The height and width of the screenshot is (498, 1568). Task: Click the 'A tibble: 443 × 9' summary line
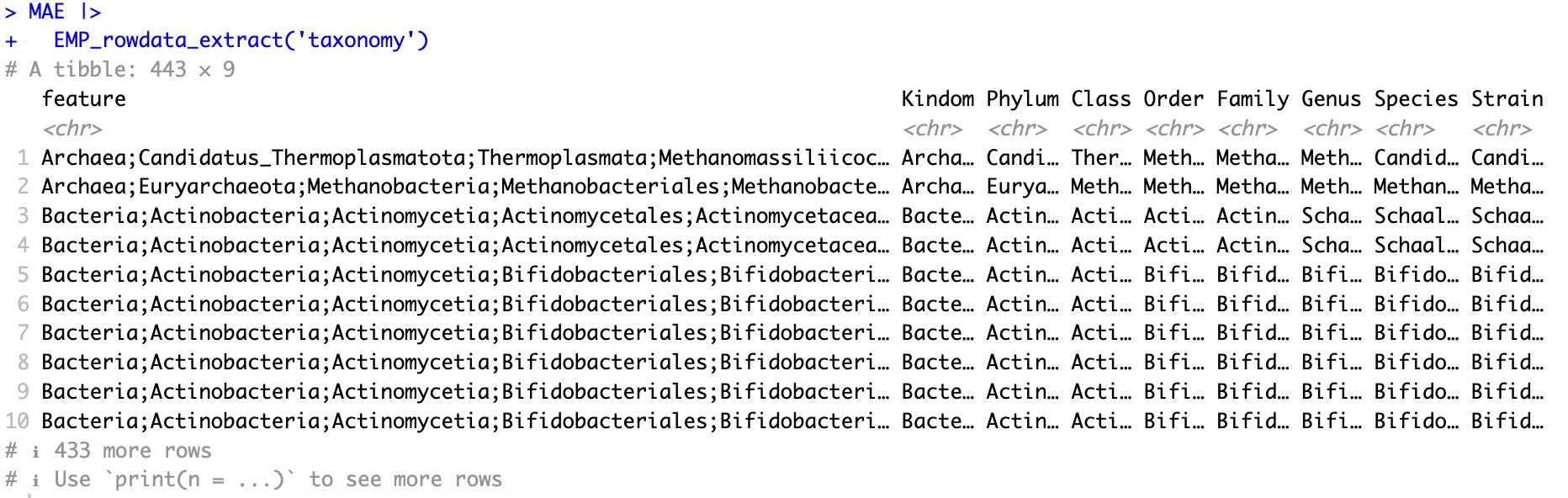coord(131,70)
